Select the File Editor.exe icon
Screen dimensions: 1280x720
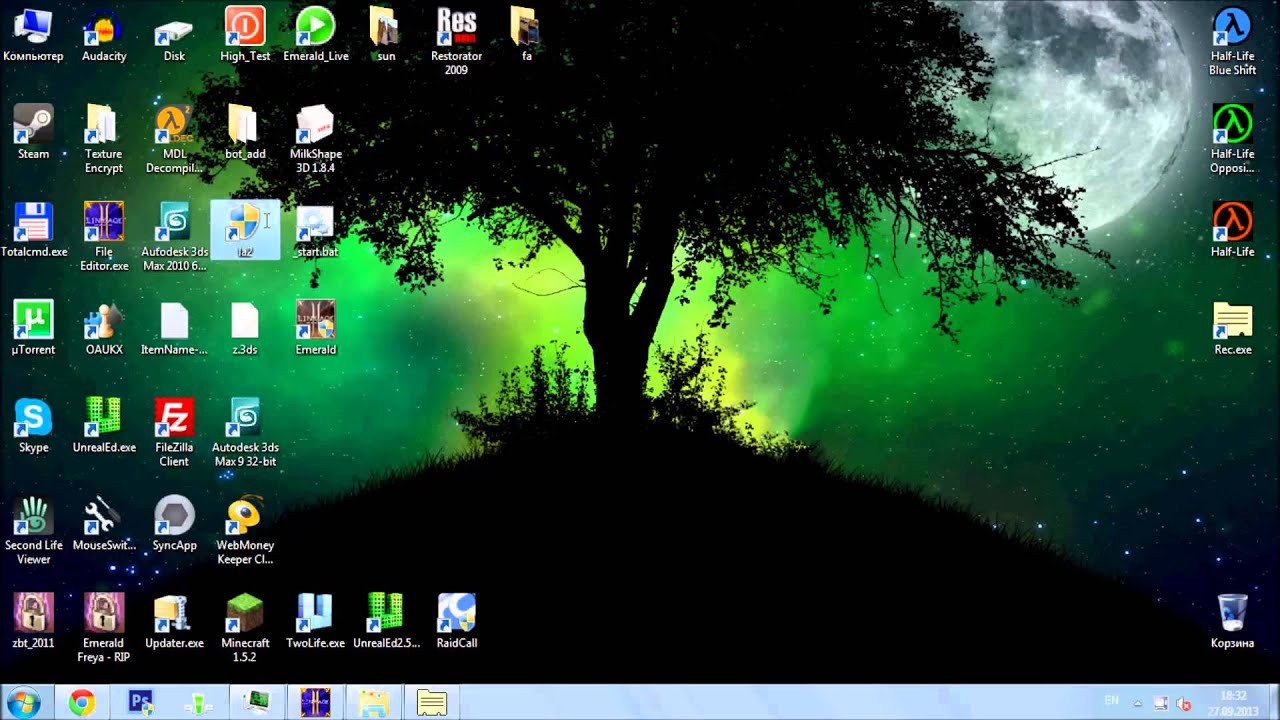104,238
